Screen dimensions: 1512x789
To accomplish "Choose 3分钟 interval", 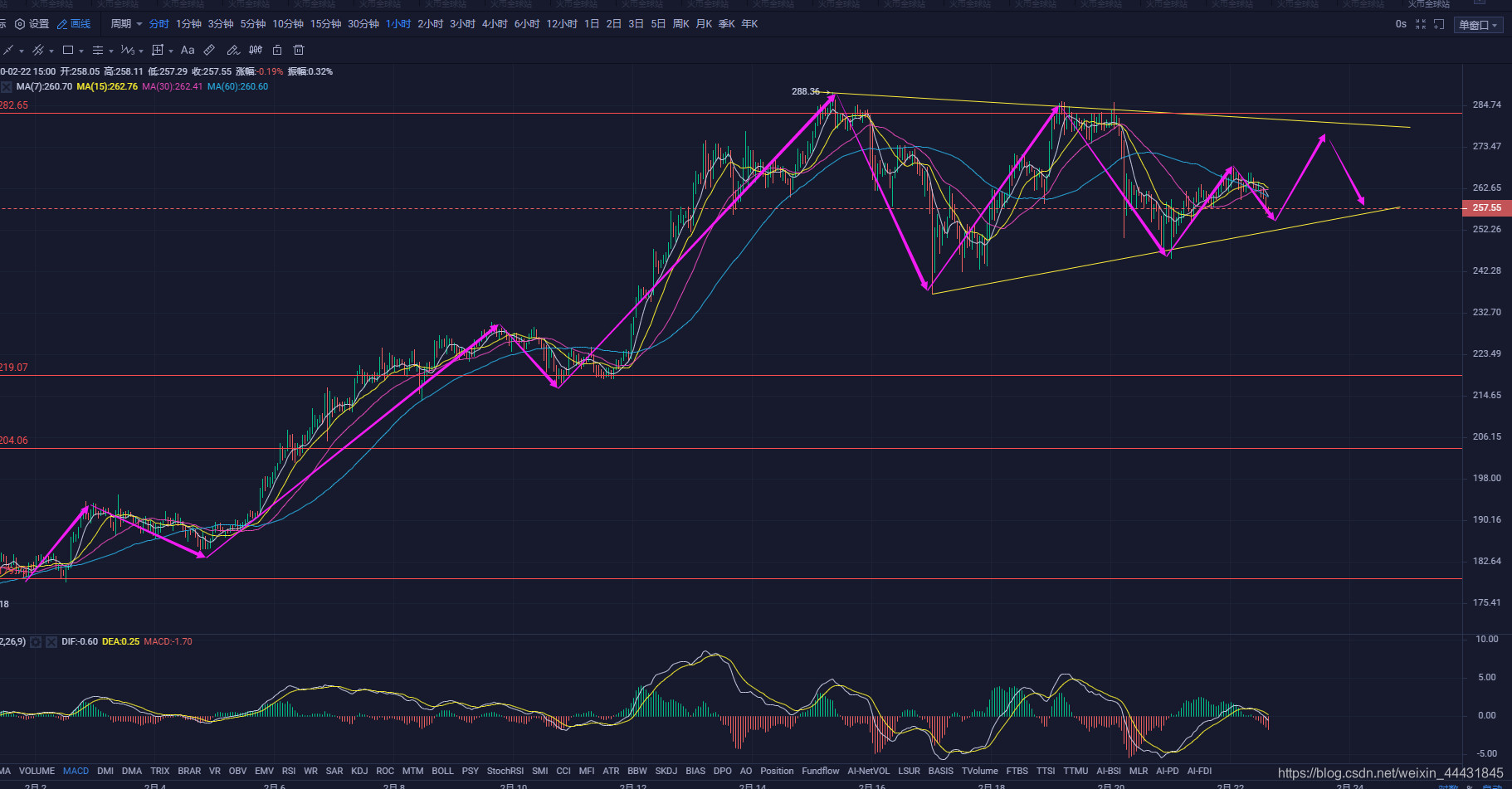I will point(221,24).
